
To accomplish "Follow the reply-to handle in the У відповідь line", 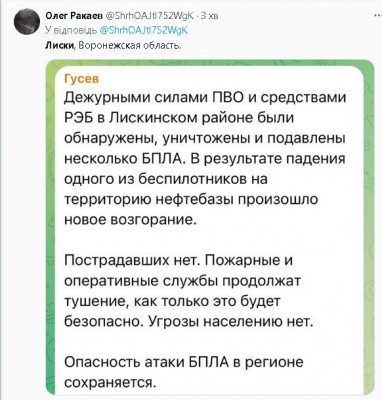I will (144, 30).
